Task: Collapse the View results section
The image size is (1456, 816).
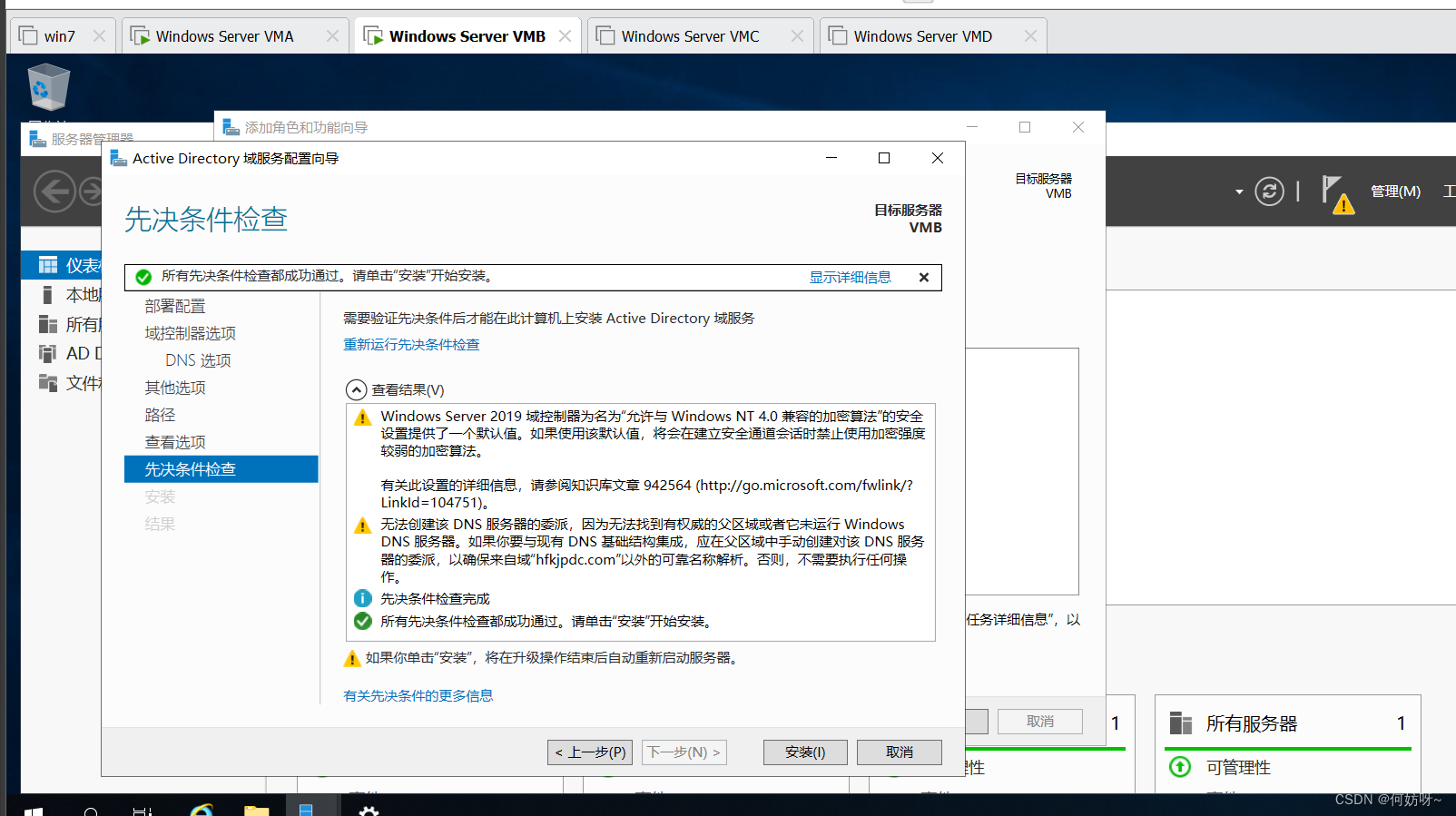Action: (x=357, y=390)
